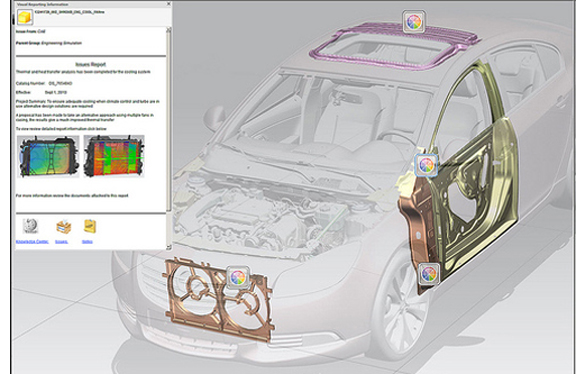This screenshot has height=374, width=576.
Task: Open the Knowledge Center globe icon
Action: [30, 226]
